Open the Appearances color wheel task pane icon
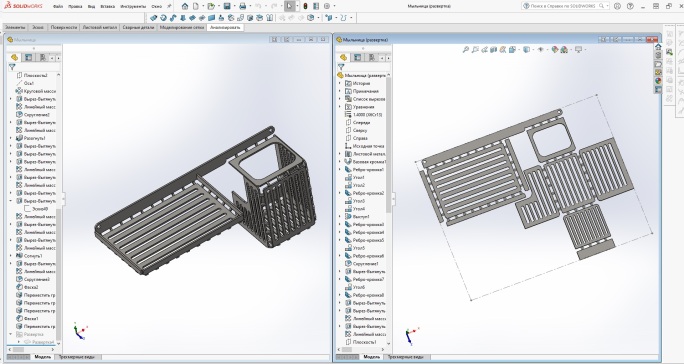The image size is (684, 364). (658, 81)
